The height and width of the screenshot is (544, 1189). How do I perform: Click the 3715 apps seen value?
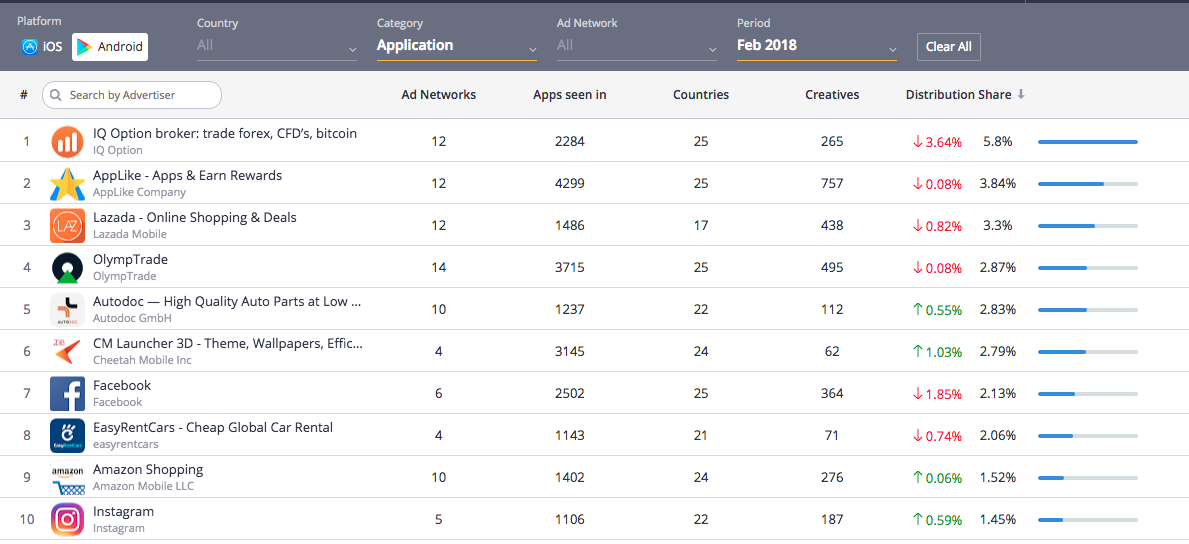[x=569, y=268]
